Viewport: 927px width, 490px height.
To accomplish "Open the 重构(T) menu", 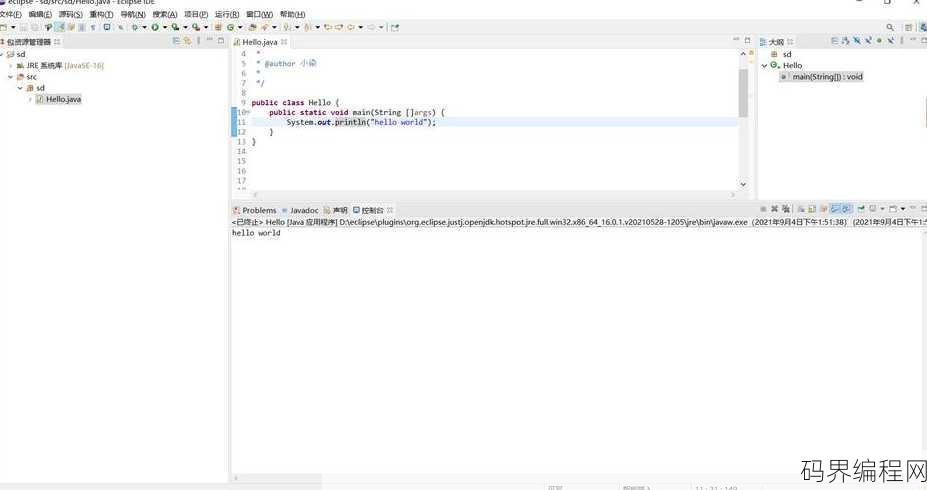I will [101, 14].
